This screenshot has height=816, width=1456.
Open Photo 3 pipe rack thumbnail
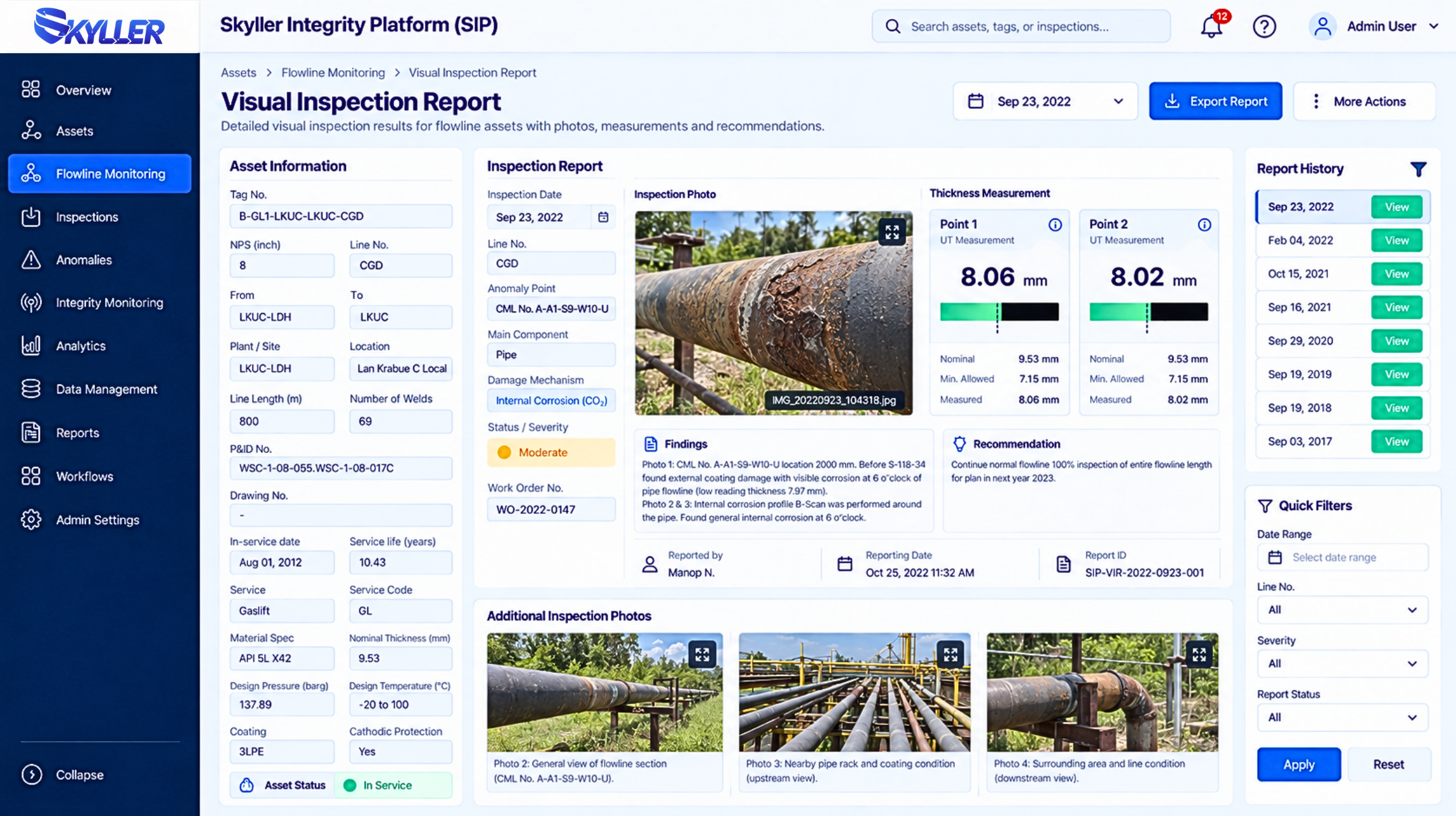854,692
